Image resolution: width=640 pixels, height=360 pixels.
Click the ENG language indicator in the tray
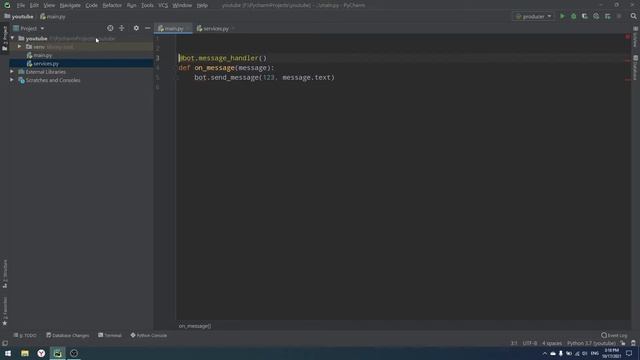(595, 353)
